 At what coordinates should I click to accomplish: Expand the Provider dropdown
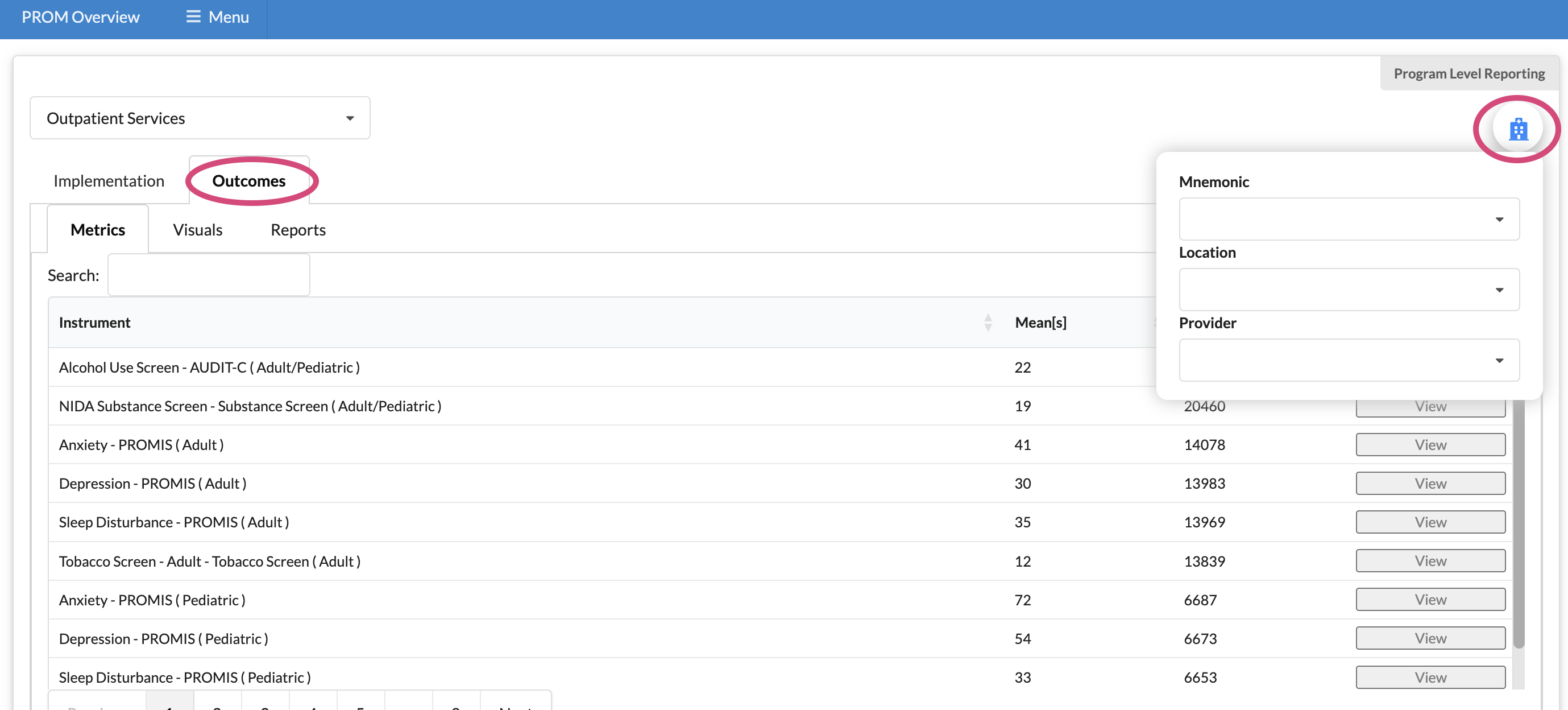click(x=1349, y=361)
